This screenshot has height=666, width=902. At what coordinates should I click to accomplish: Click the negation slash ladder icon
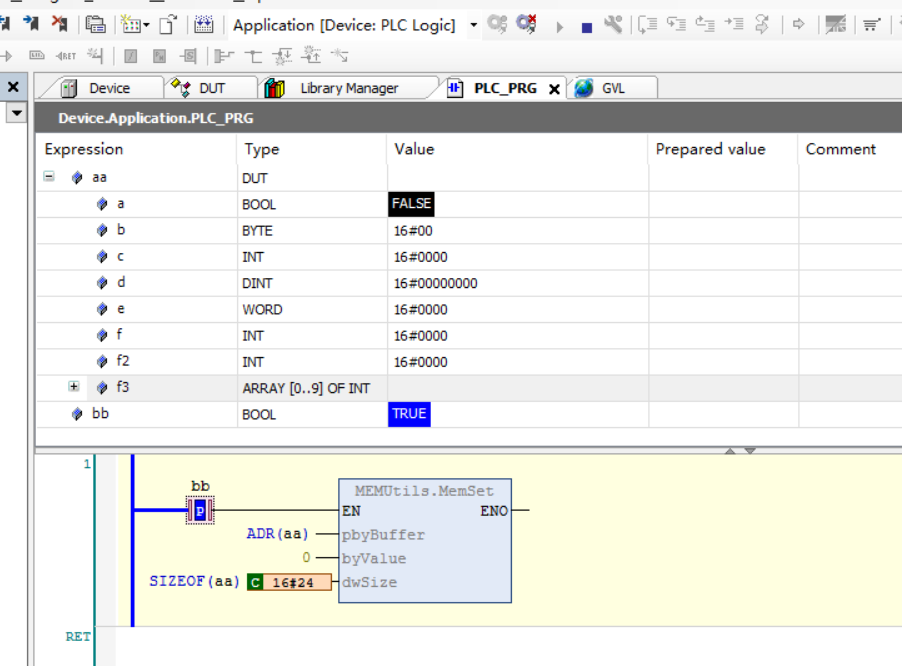coord(131,56)
